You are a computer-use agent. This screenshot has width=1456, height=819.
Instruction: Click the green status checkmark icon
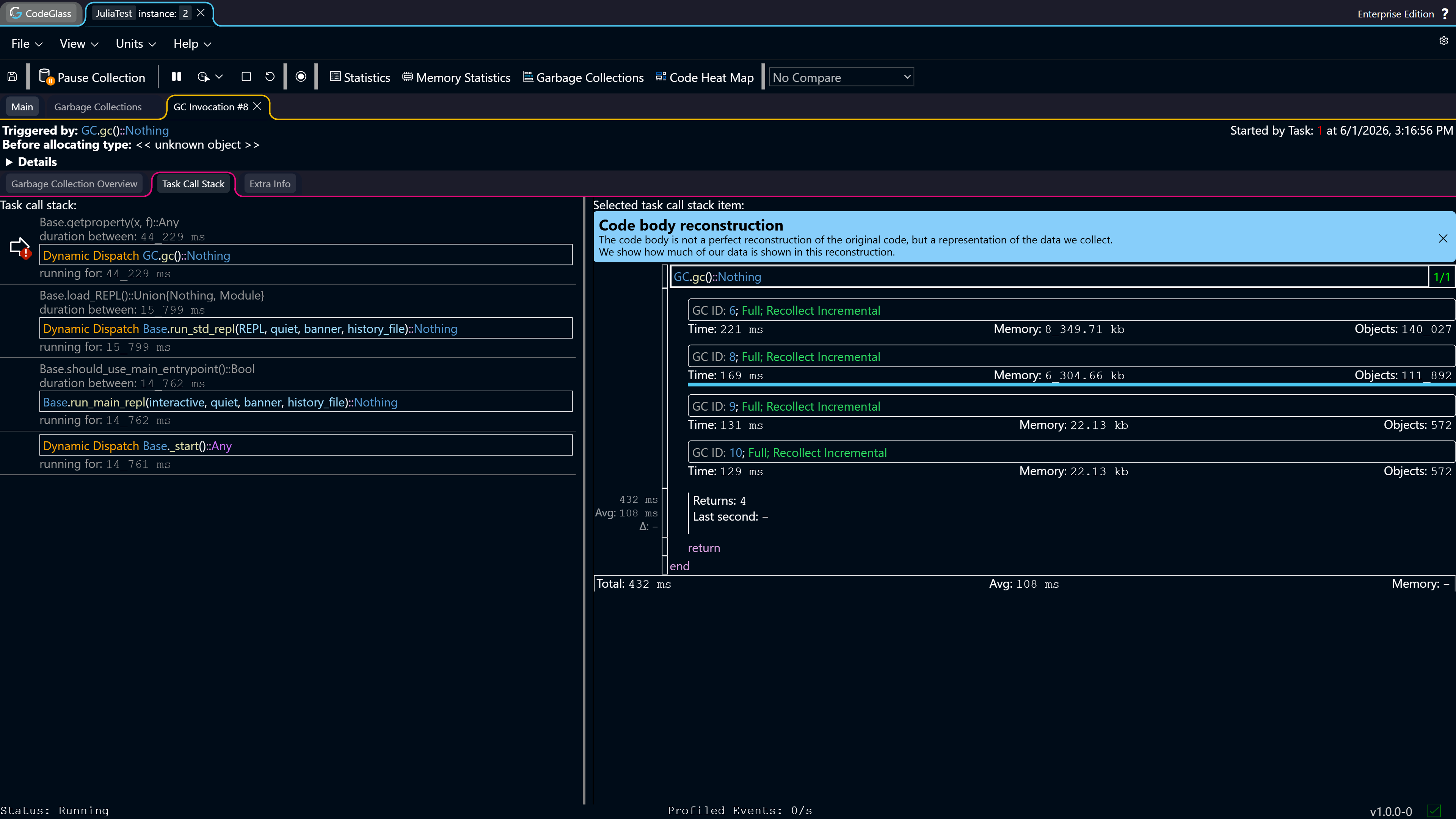point(1434,811)
